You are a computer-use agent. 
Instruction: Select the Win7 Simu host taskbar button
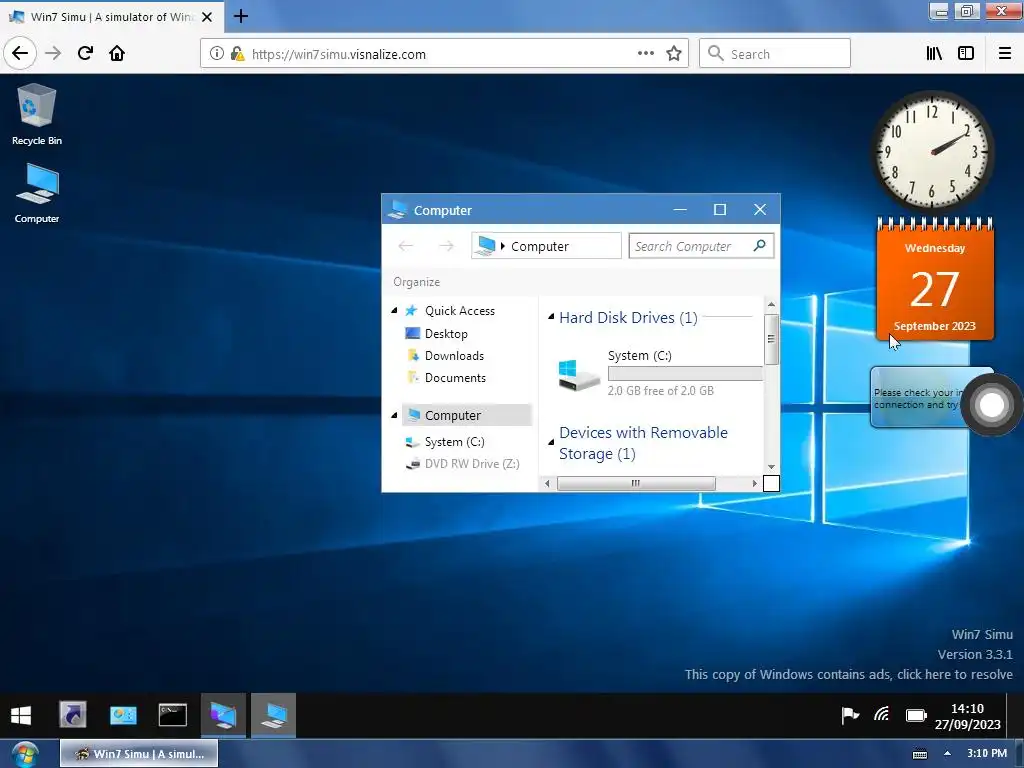point(139,754)
